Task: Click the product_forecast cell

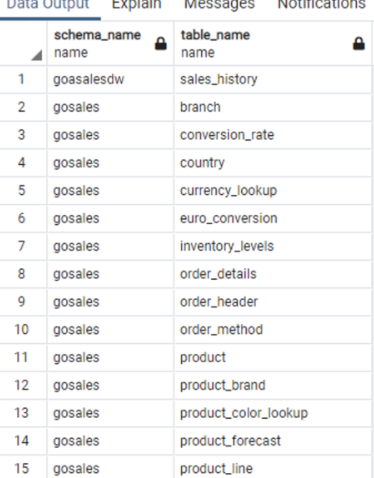Action: coord(273,441)
